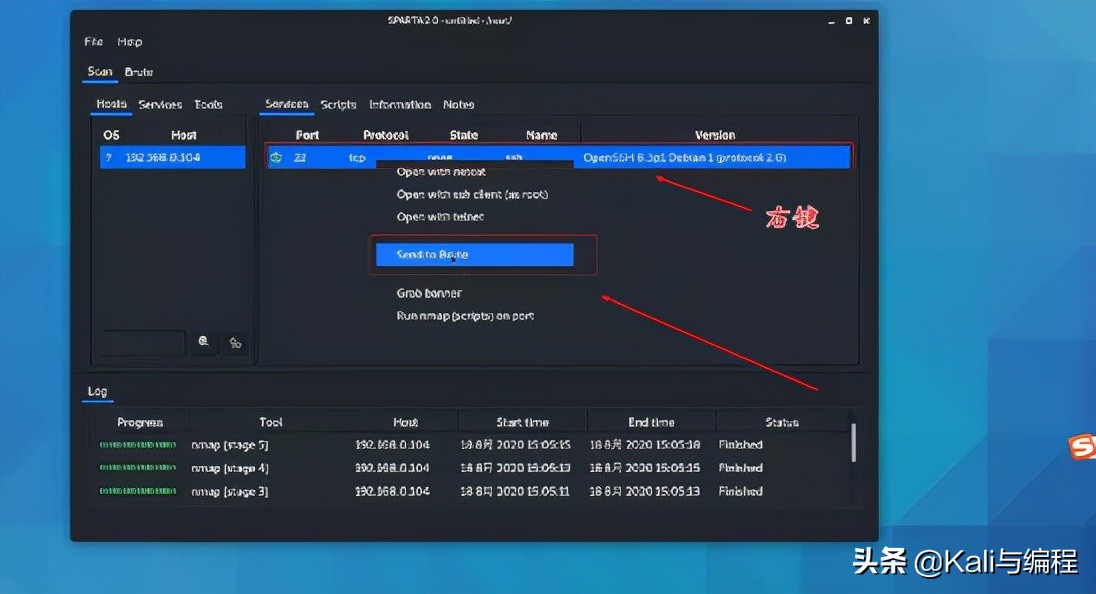The image size is (1096, 594).
Task: Open the Log tab
Action: 97,391
